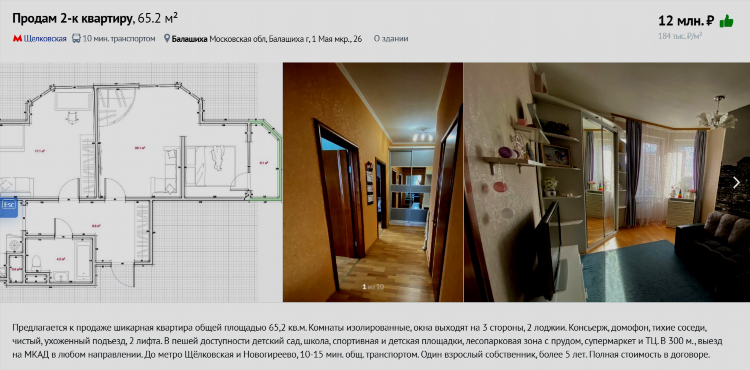
Task: Click the red metro M icon
Action: click(17, 39)
